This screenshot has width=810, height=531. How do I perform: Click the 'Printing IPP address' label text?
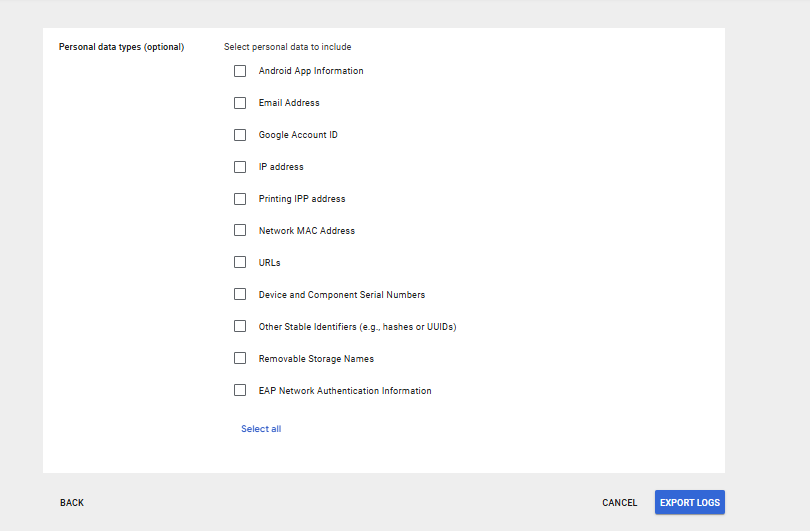tap(302, 199)
